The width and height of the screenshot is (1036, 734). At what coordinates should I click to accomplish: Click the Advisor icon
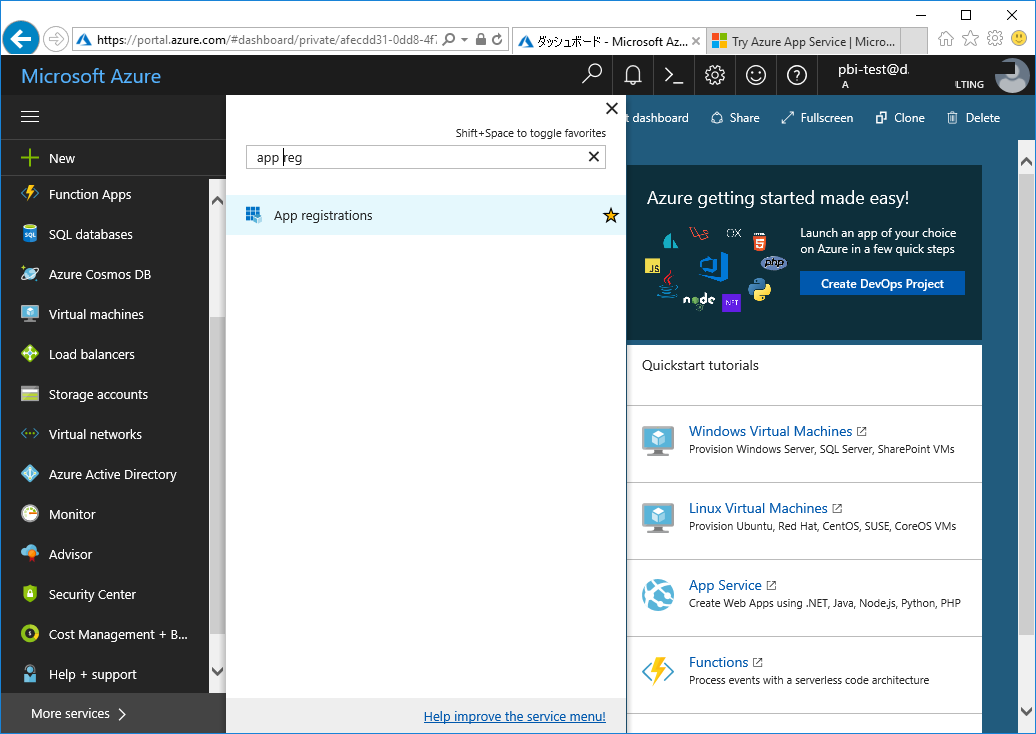(x=30, y=554)
